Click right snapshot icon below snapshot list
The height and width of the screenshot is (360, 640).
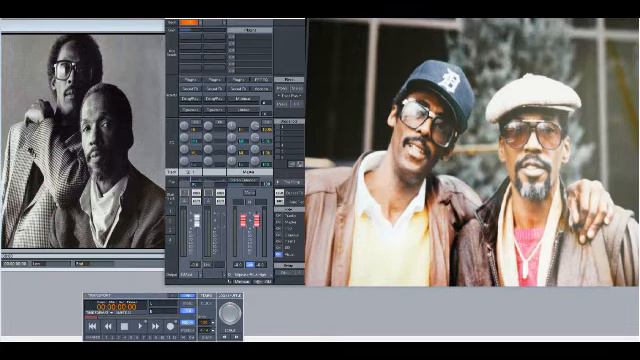tap(300, 164)
